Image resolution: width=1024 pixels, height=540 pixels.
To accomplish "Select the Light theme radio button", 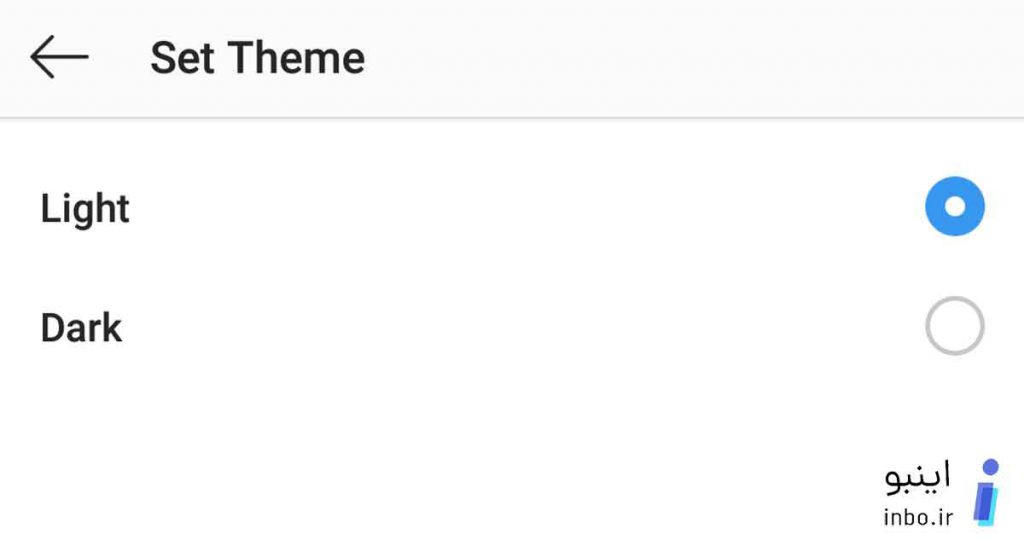I will click(x=954, y=206).
